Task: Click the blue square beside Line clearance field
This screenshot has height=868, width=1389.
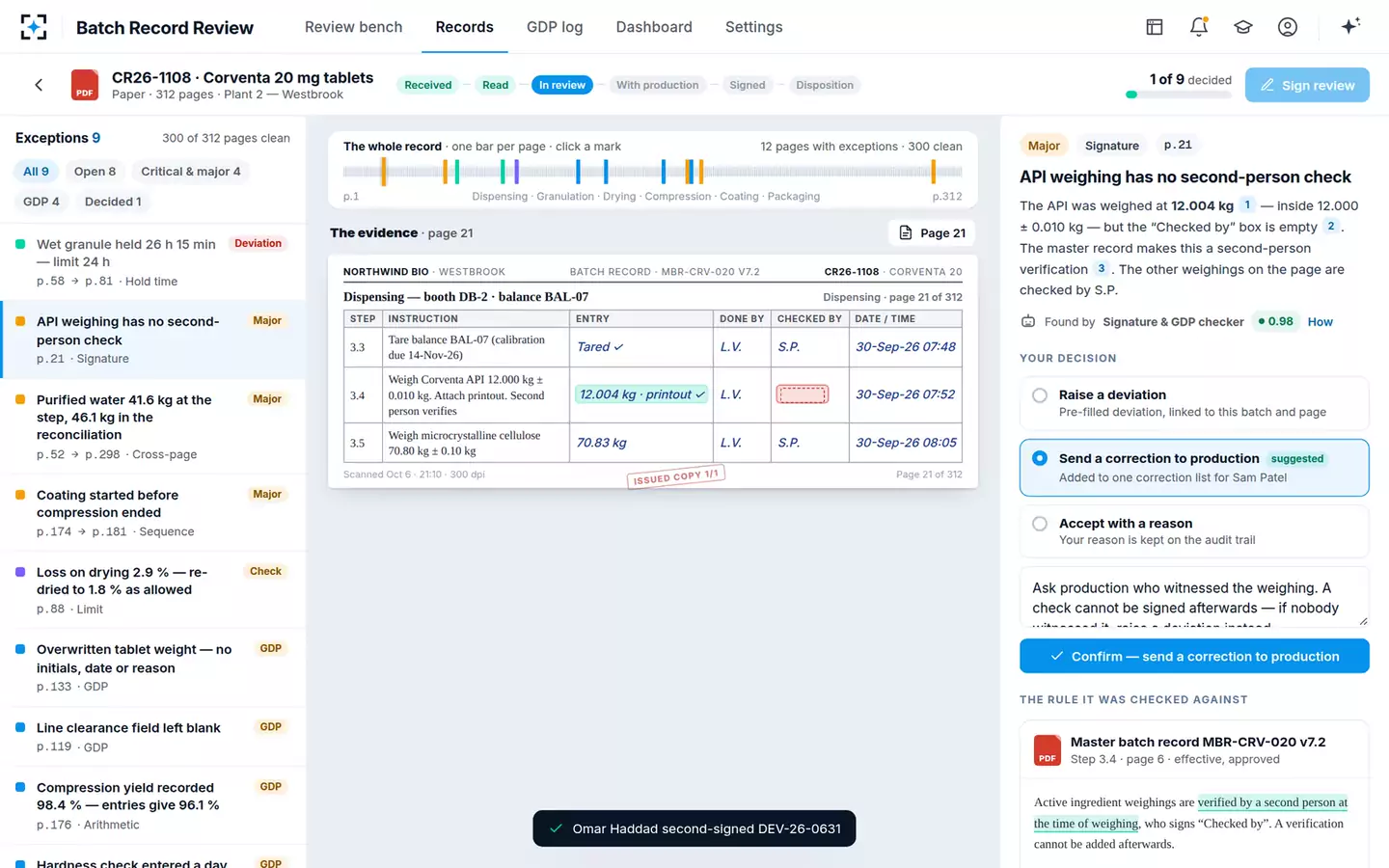Action: point(20,727)
